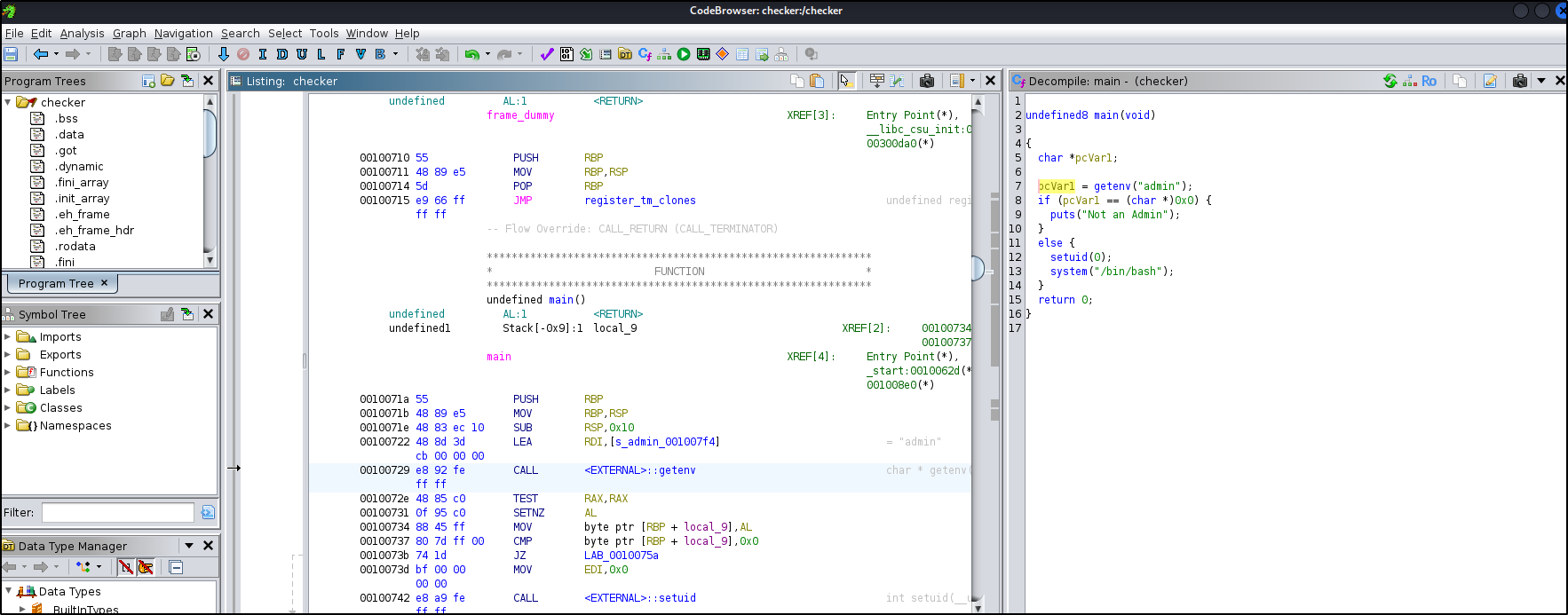Toggle the filter-pointers icon in Data Type Manager
The width and height of the screenshot is (1568, 615).
pyautogui.click(x=146, y=567)
